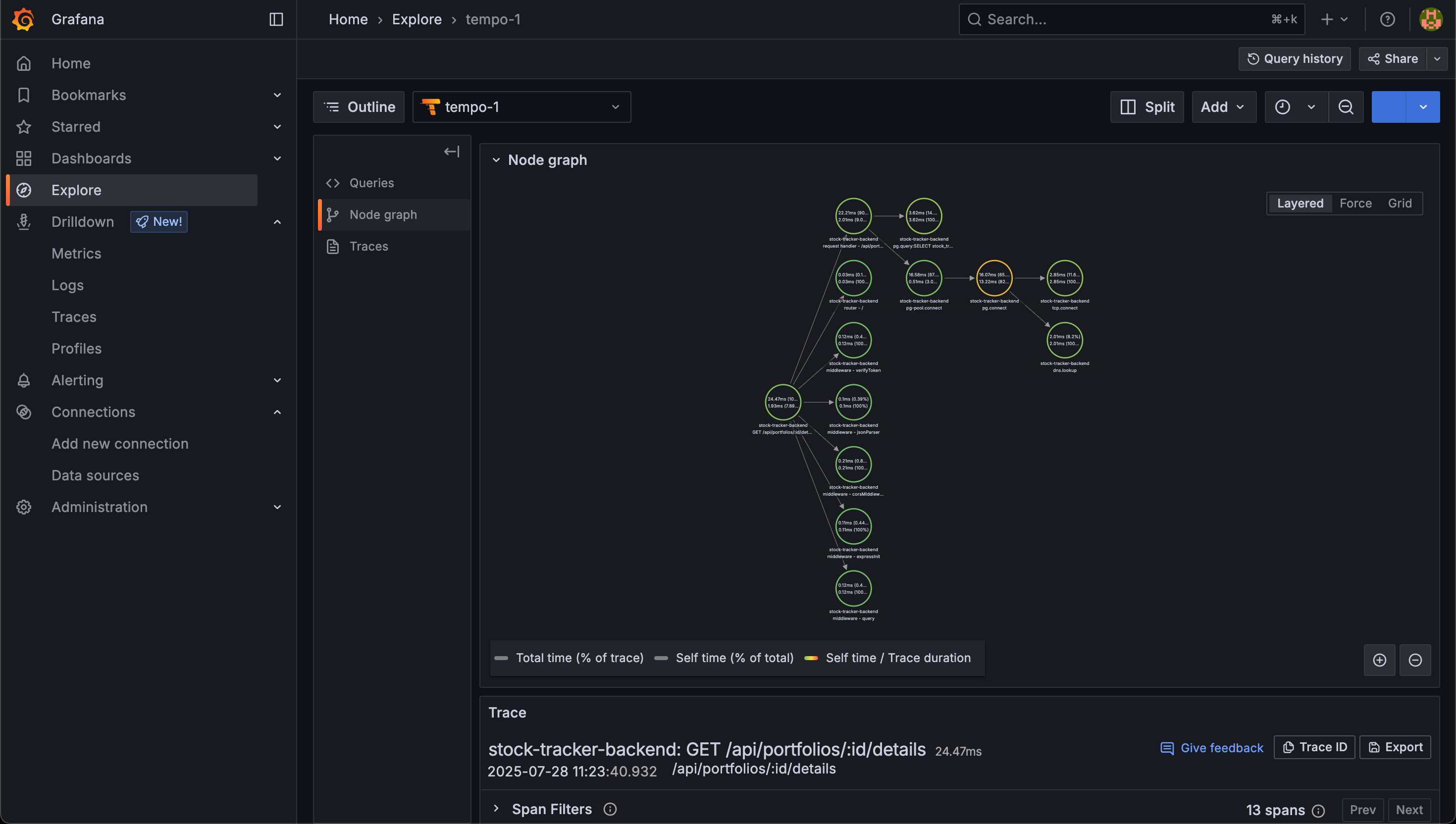Select the dns.lookup graph node

tap(1064, 340)
